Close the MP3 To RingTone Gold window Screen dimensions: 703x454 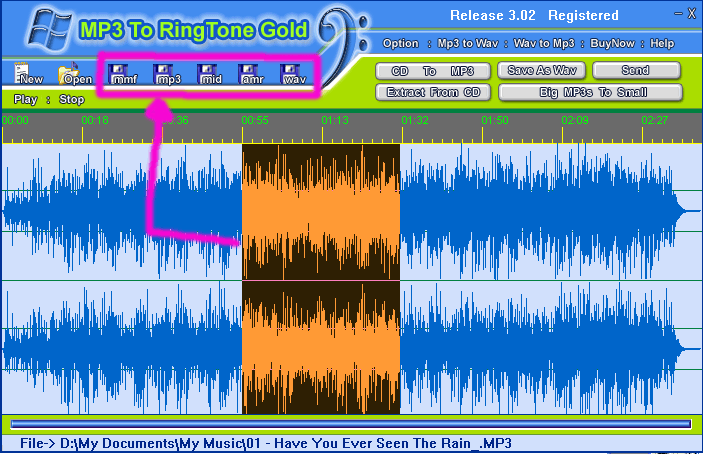tap(692, 14)
